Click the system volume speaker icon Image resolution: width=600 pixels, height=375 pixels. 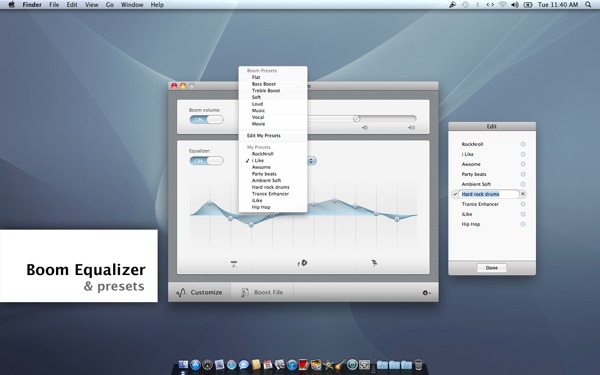[515, 5]
